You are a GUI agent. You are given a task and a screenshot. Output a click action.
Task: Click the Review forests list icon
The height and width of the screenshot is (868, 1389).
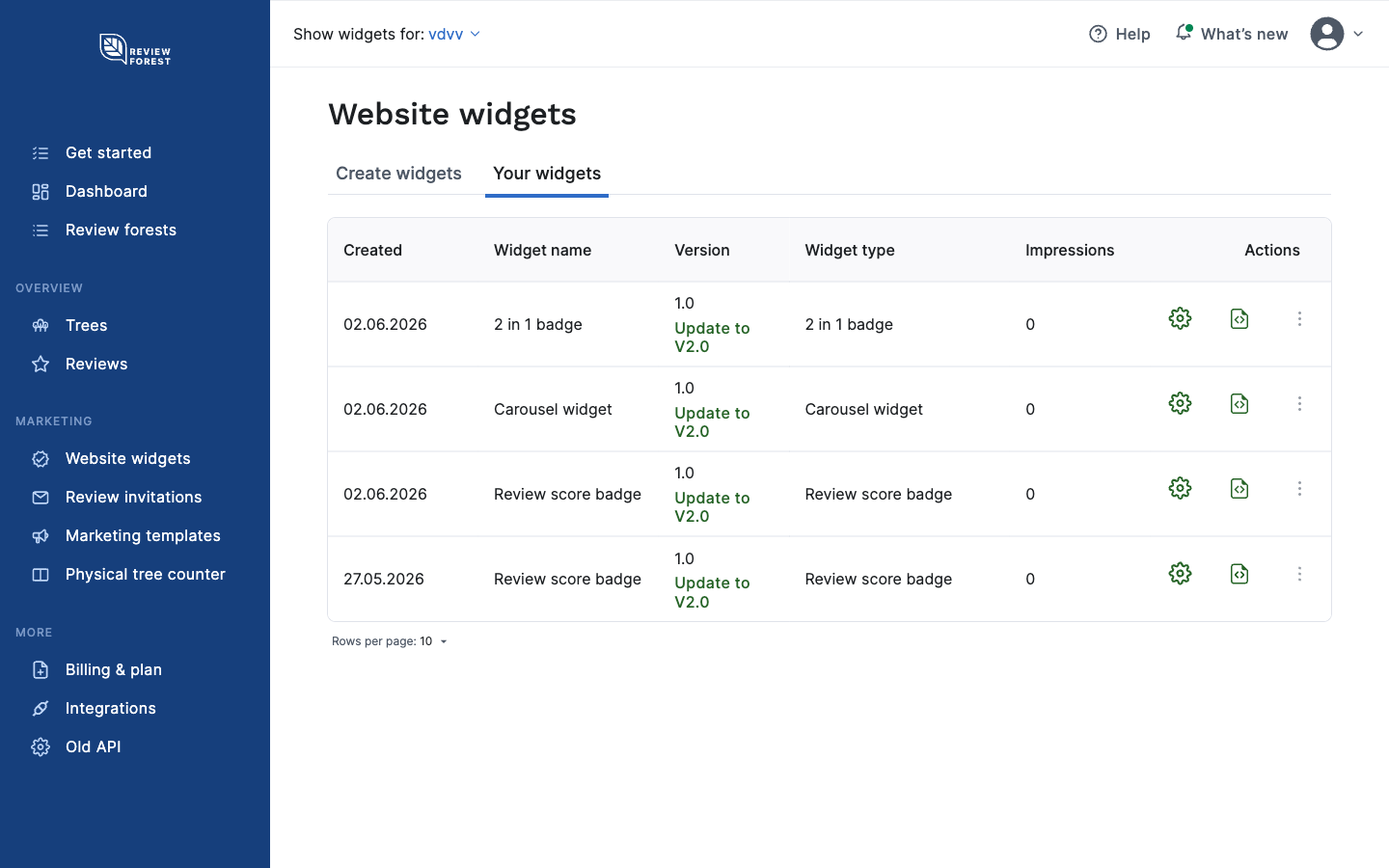pyautogui.click(x=41, y=231)
